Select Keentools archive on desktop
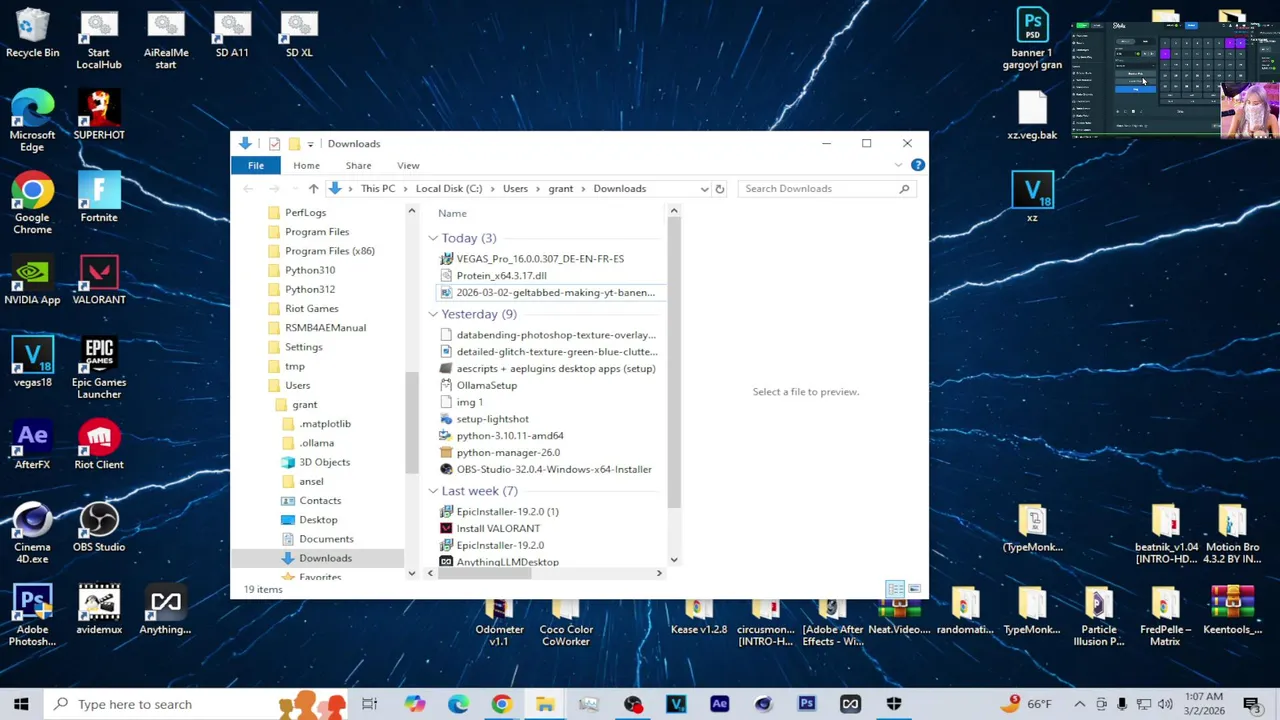The width and height of the screenshot is (1280, 720). [1232, 609]
